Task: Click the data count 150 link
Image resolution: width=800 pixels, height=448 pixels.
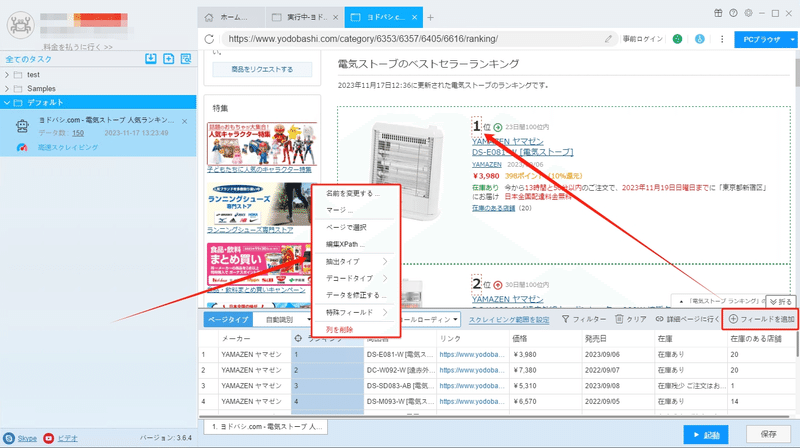Action: [x=78, y=133]
